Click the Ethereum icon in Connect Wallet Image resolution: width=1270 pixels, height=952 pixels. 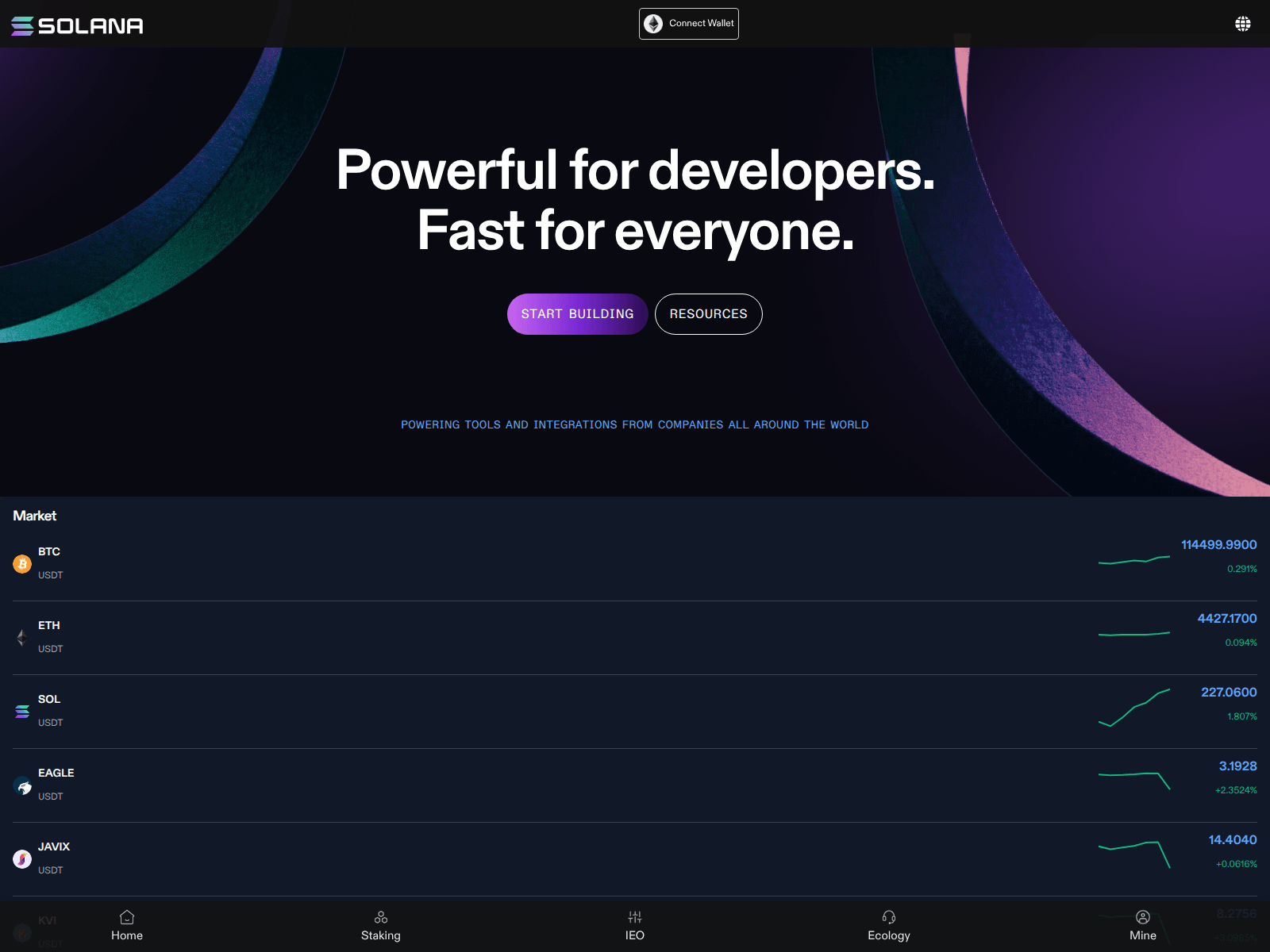[653, 24]
